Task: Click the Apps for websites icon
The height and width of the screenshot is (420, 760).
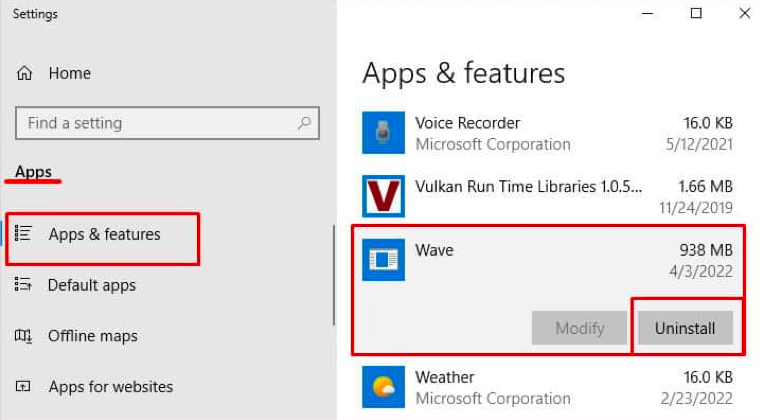Action: [x=24, y=386]
